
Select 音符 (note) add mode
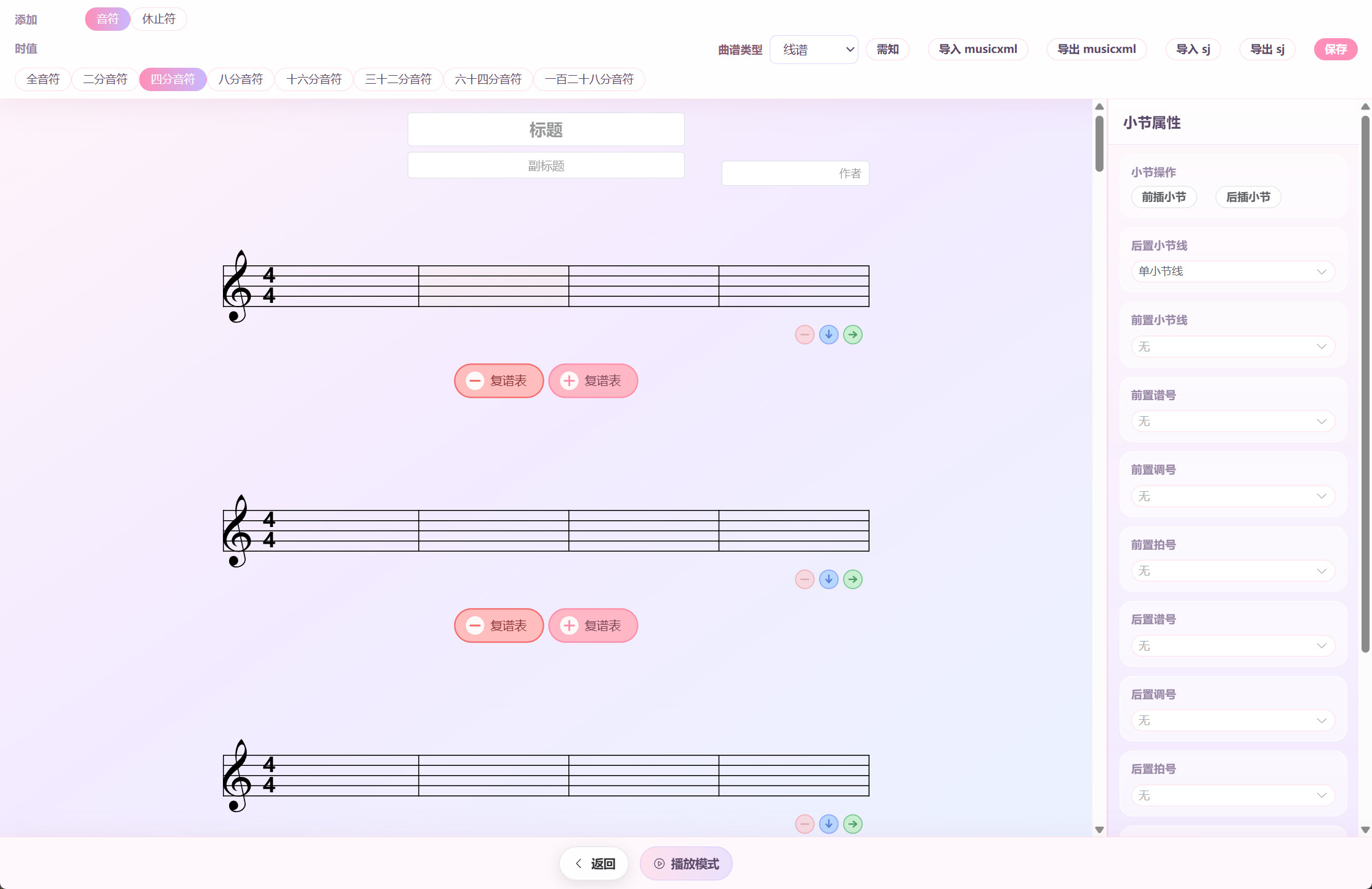[107, 19]
